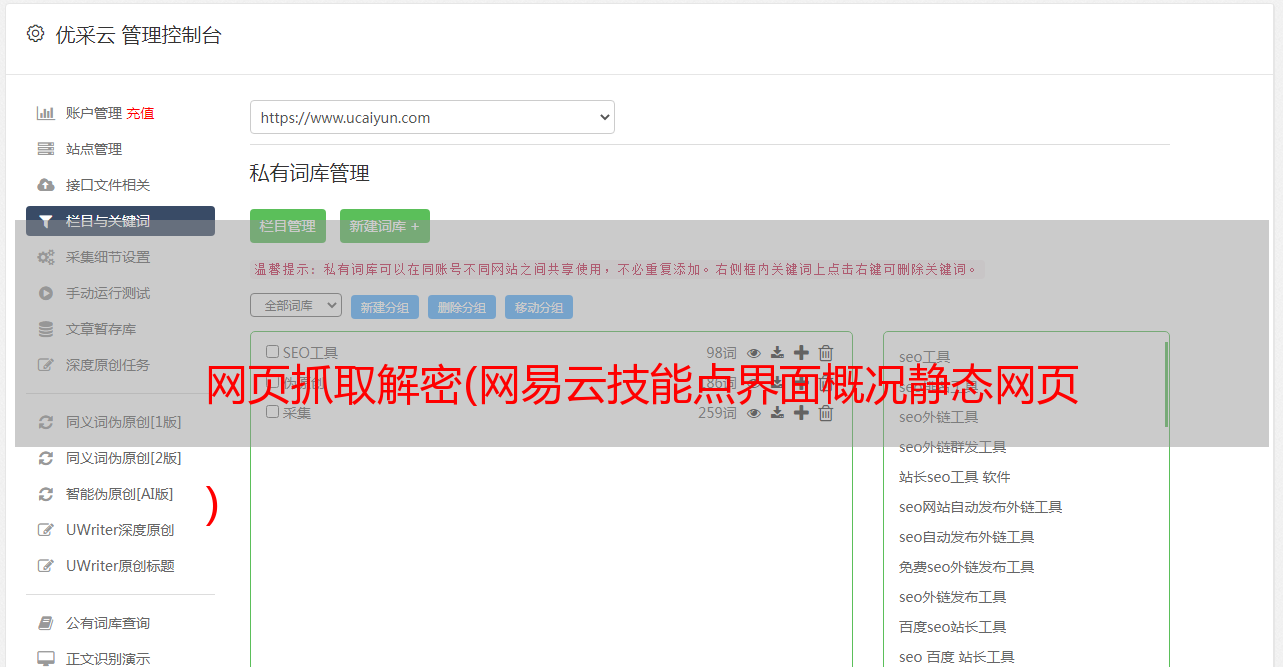
Task: View 采集 keywords with the eye icon
Action: pyautogui.click(x=754, y=413)
